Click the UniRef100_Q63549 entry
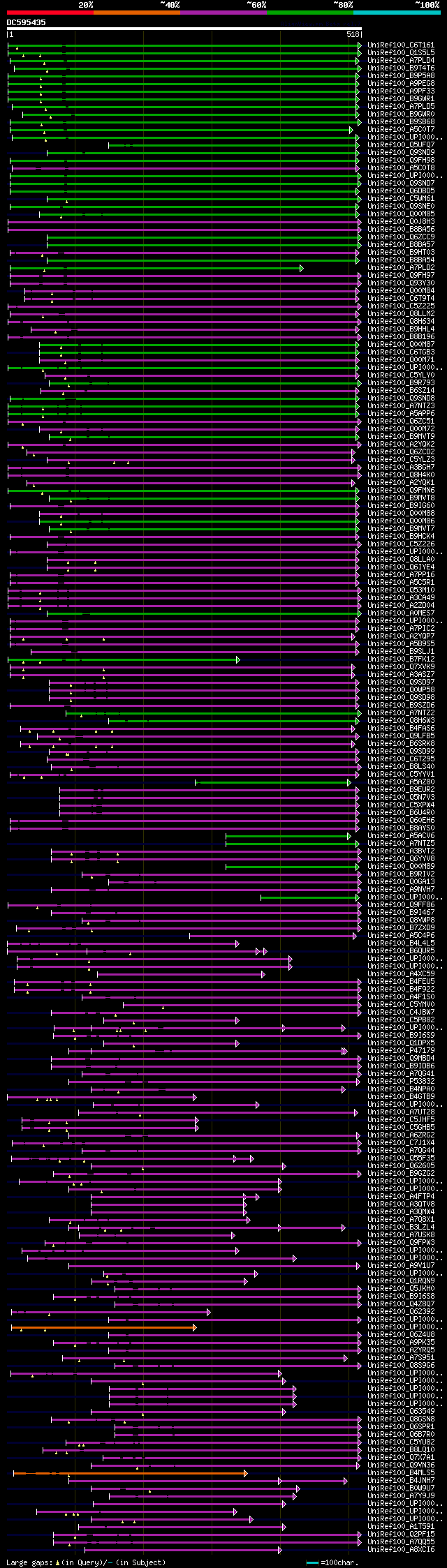Viewport: 447px width, 1568px height. (401, 1412)
